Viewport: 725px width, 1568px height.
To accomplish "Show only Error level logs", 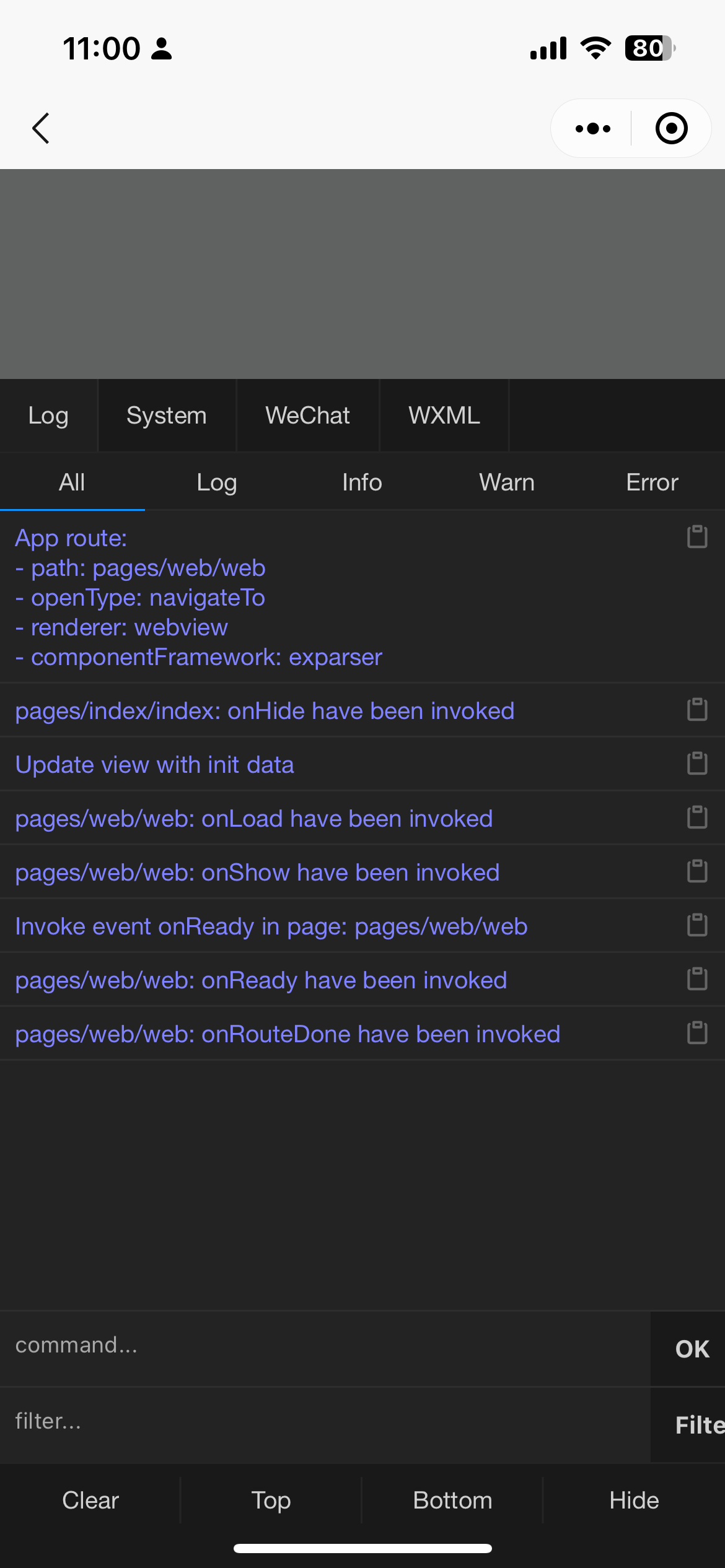I will point(652,482).
